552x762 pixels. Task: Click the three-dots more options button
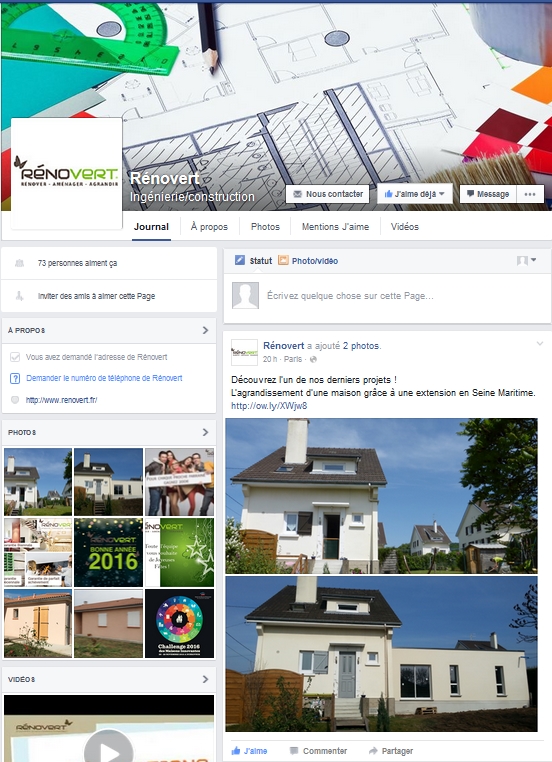[x=530, y=194]
